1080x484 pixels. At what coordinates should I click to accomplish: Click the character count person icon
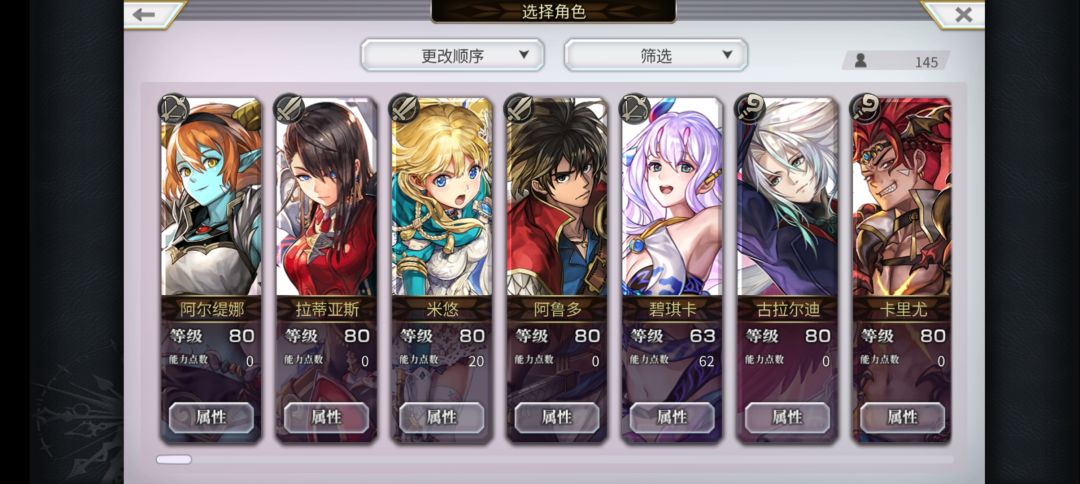[x=860, y=61]
